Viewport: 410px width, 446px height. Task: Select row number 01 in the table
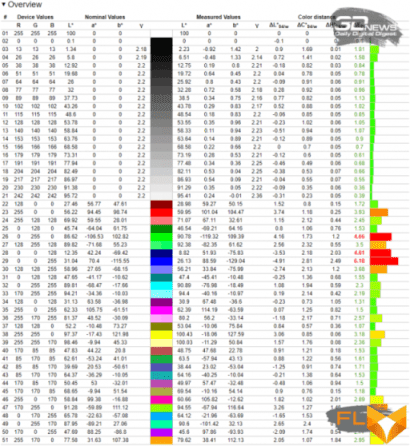(5, 33)
